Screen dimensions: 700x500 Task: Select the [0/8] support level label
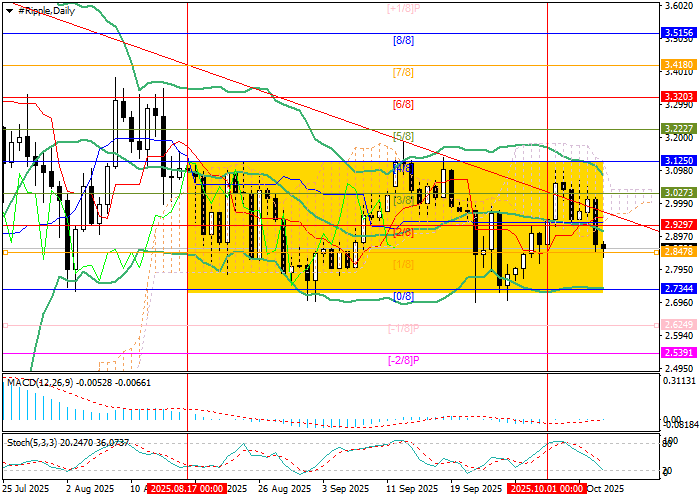(x=403, y=296)
